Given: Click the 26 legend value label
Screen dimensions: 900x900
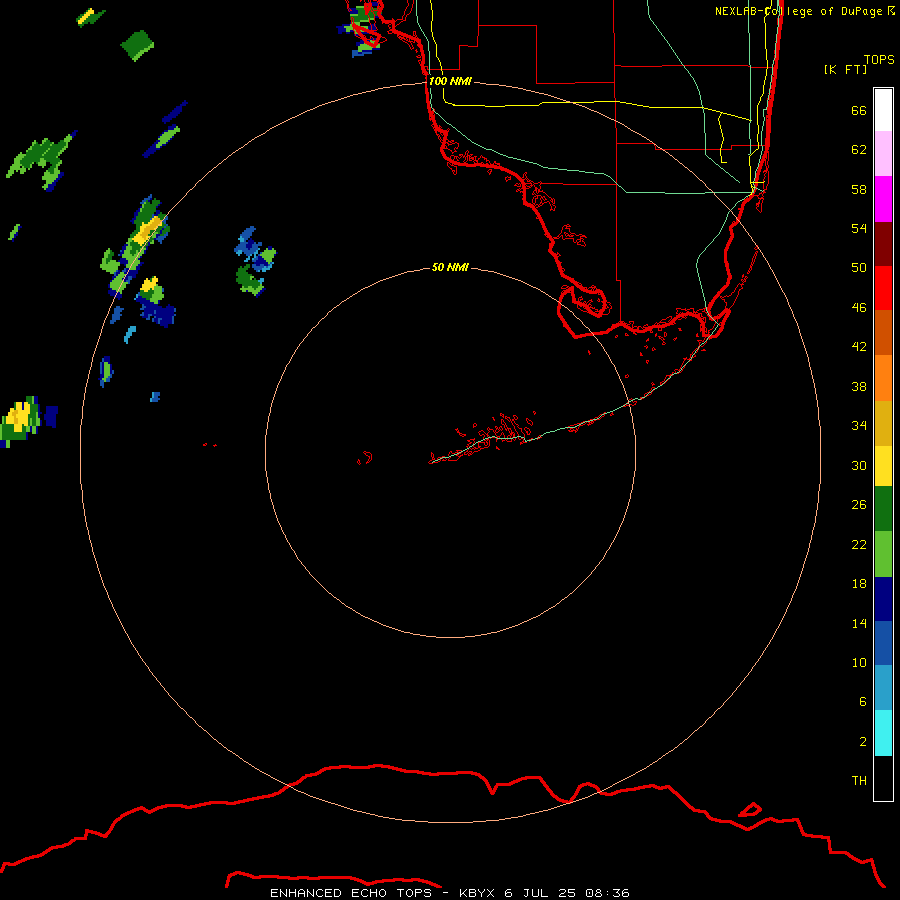Looking at the screenshot, I should click(859, 505).
